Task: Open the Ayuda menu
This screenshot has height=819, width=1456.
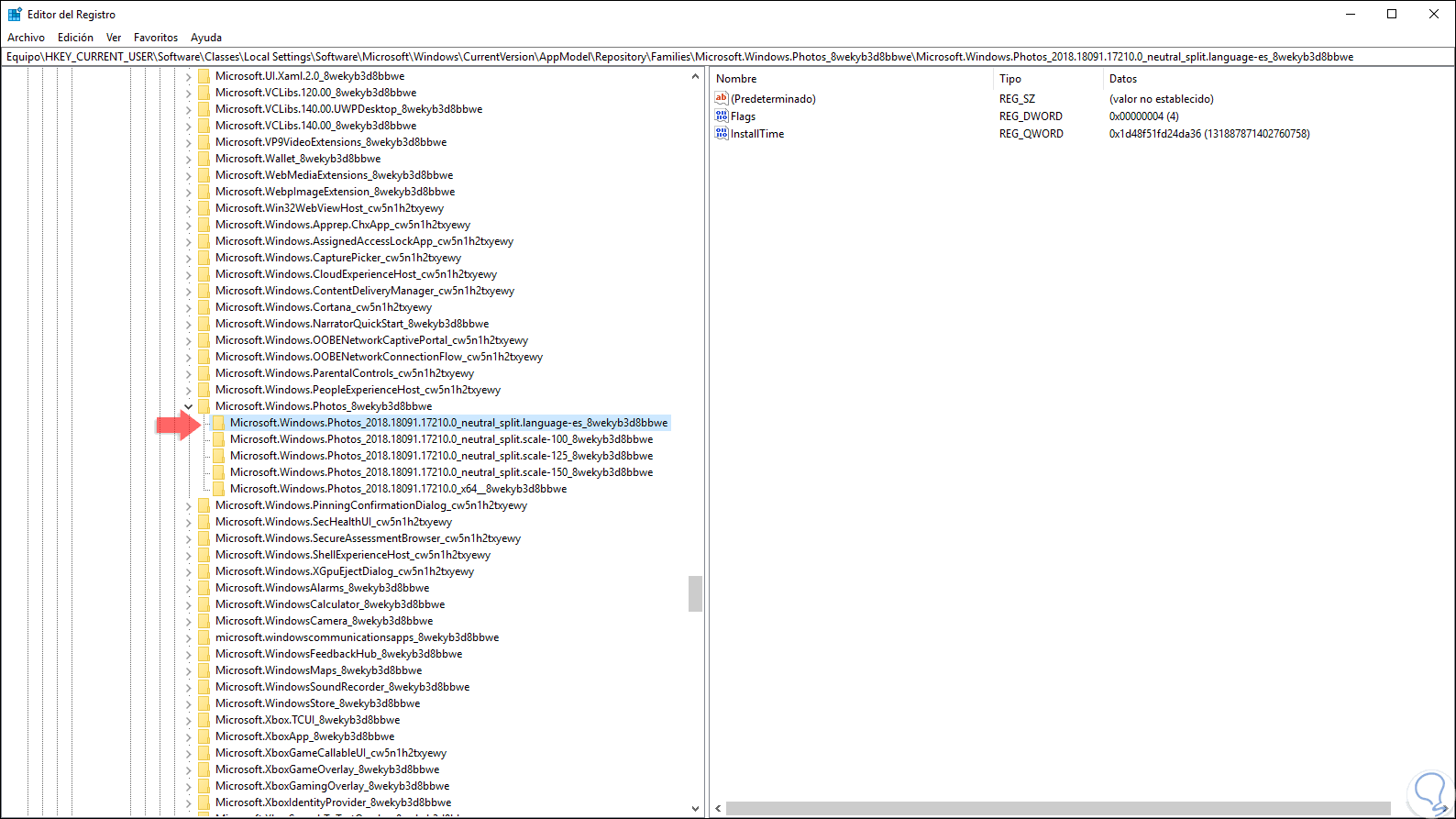Action: coord(206,38)
